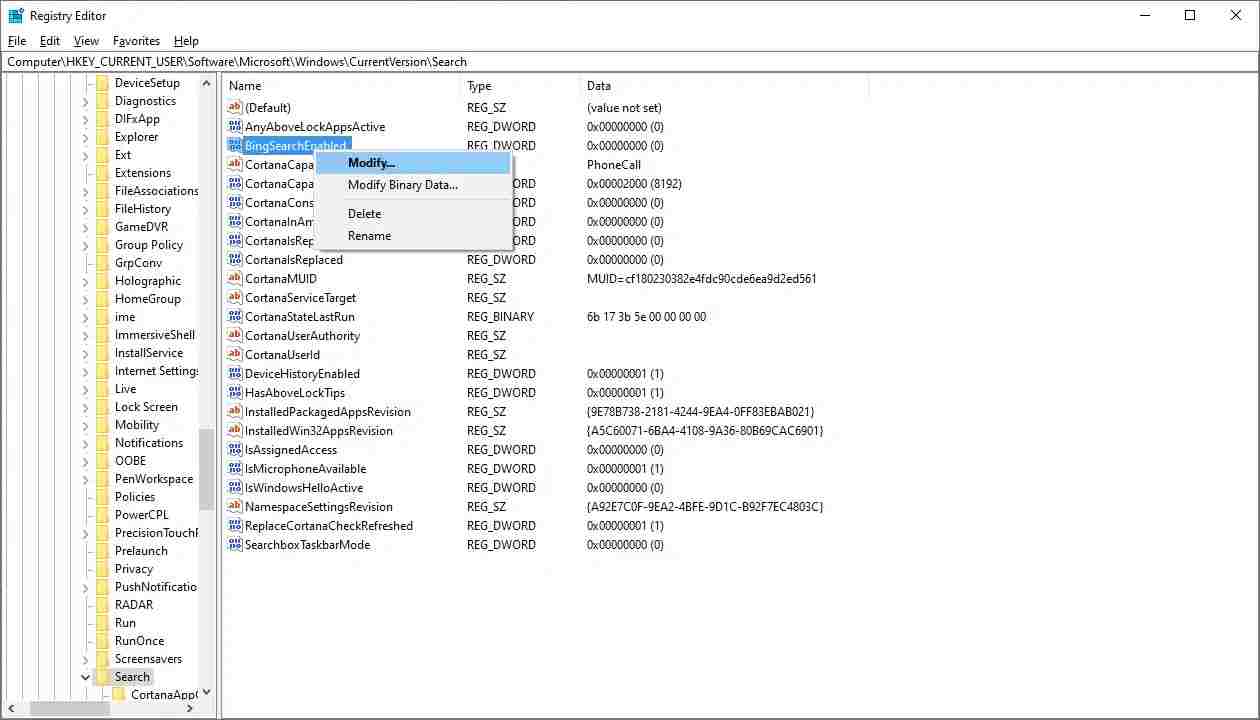The image size is (1260, 720).
Task: Click the icon beside InstalledWin32AppsRevision
Action: click(236, 430)
